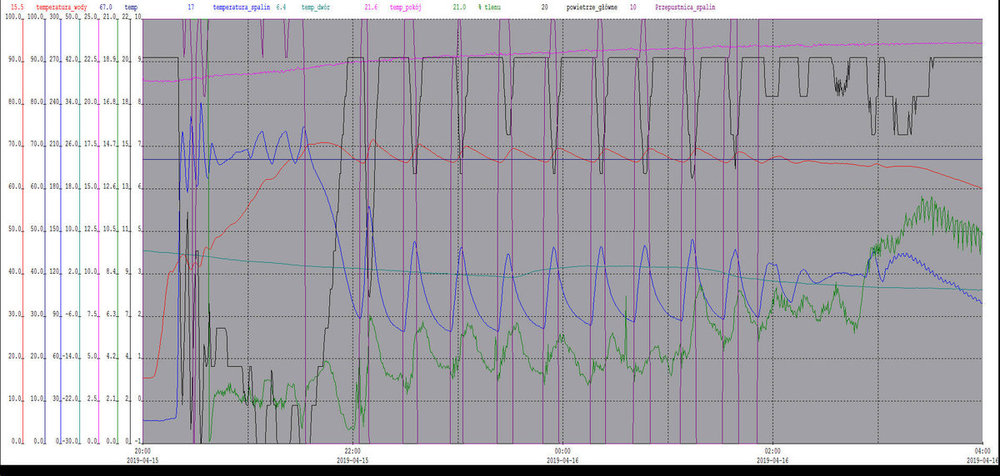Click the powietrze_główne legend label
Image resolution: width=1000 pixels, height=476 pixels.
(x=588, y=7)
